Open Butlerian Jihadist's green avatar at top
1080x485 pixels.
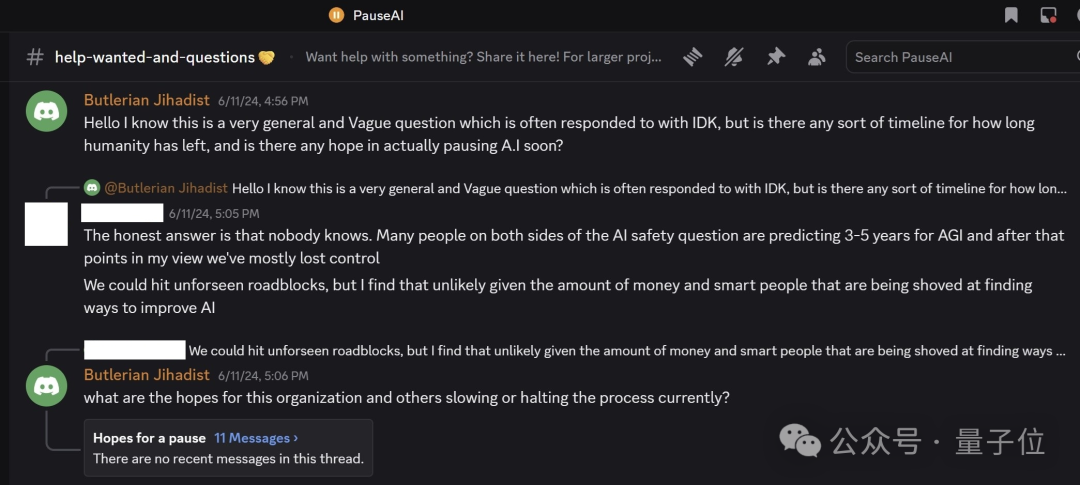tap(46, 110)
